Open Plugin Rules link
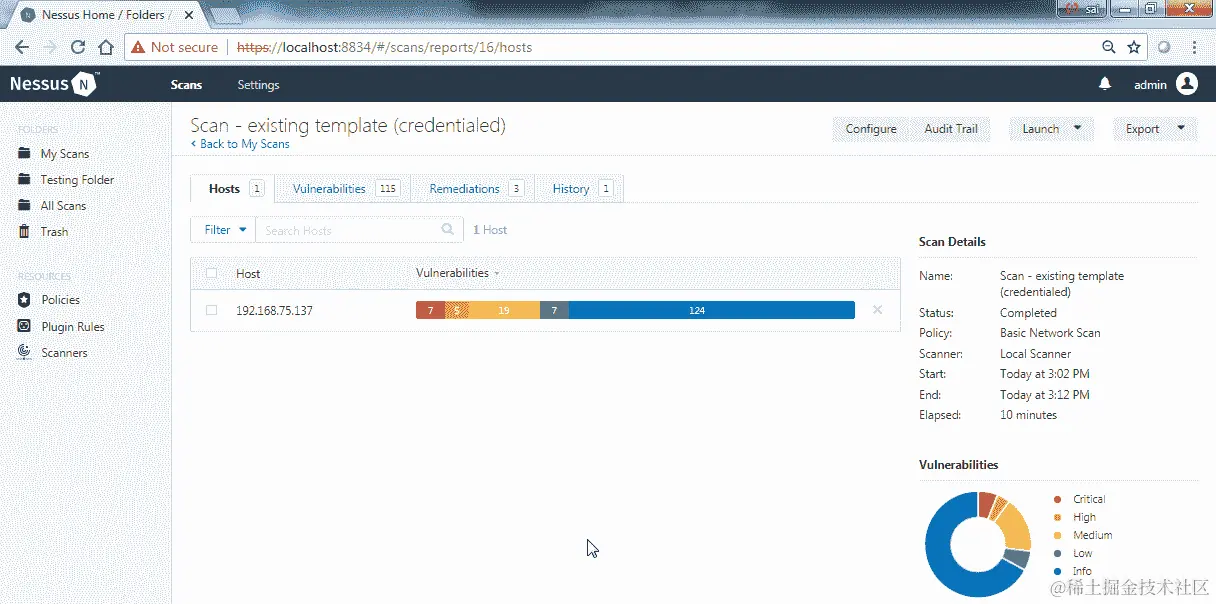1216x604 pixels. [x=73, y=327]
